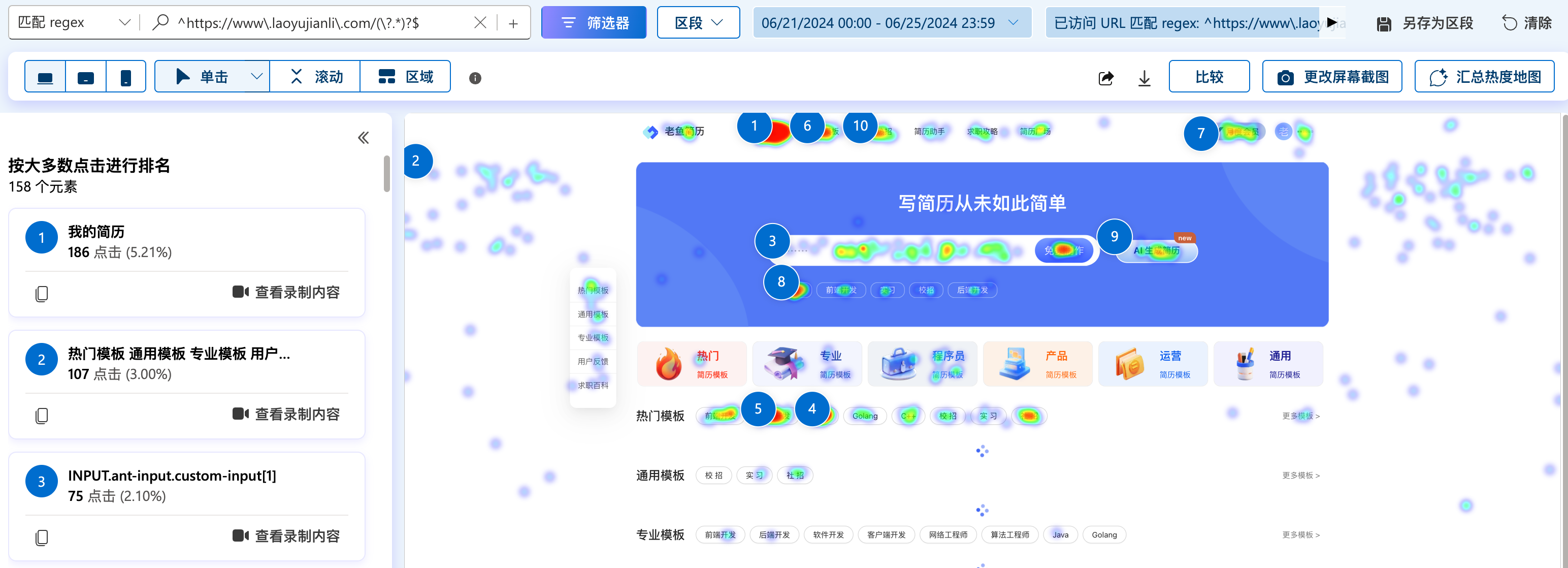The image size is (1568, 568).
Task: Switch to 区域 heatmap tab
Action: pos(405,77)
